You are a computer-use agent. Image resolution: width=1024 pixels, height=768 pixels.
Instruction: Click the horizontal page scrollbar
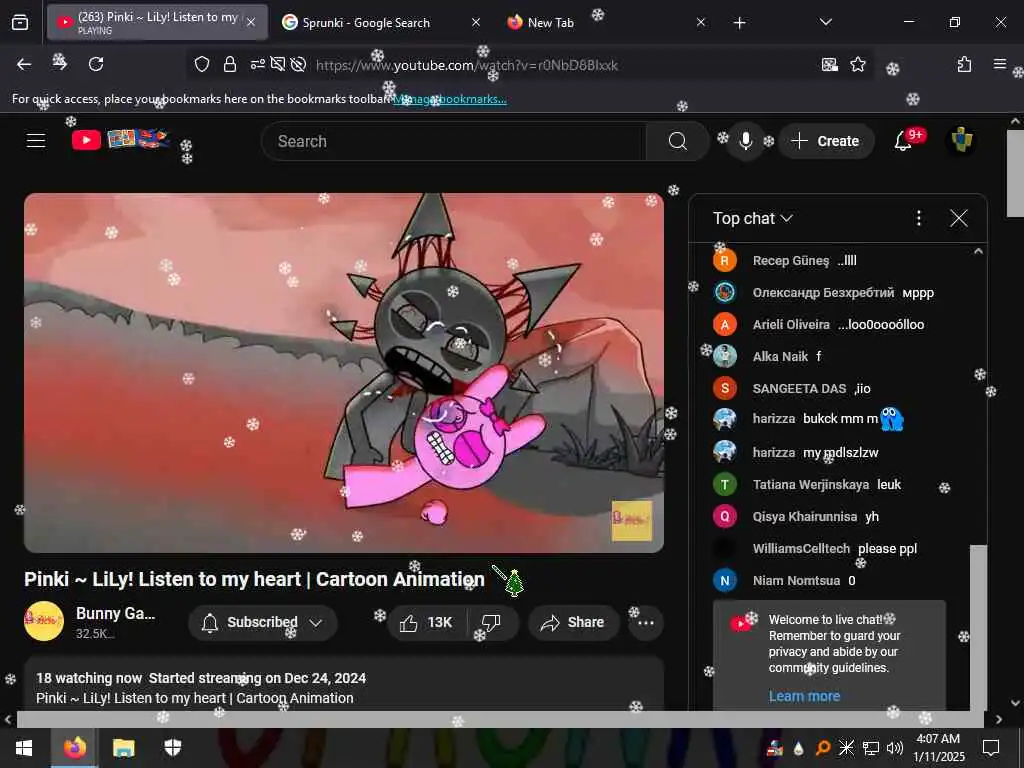[x=500, y=719]
